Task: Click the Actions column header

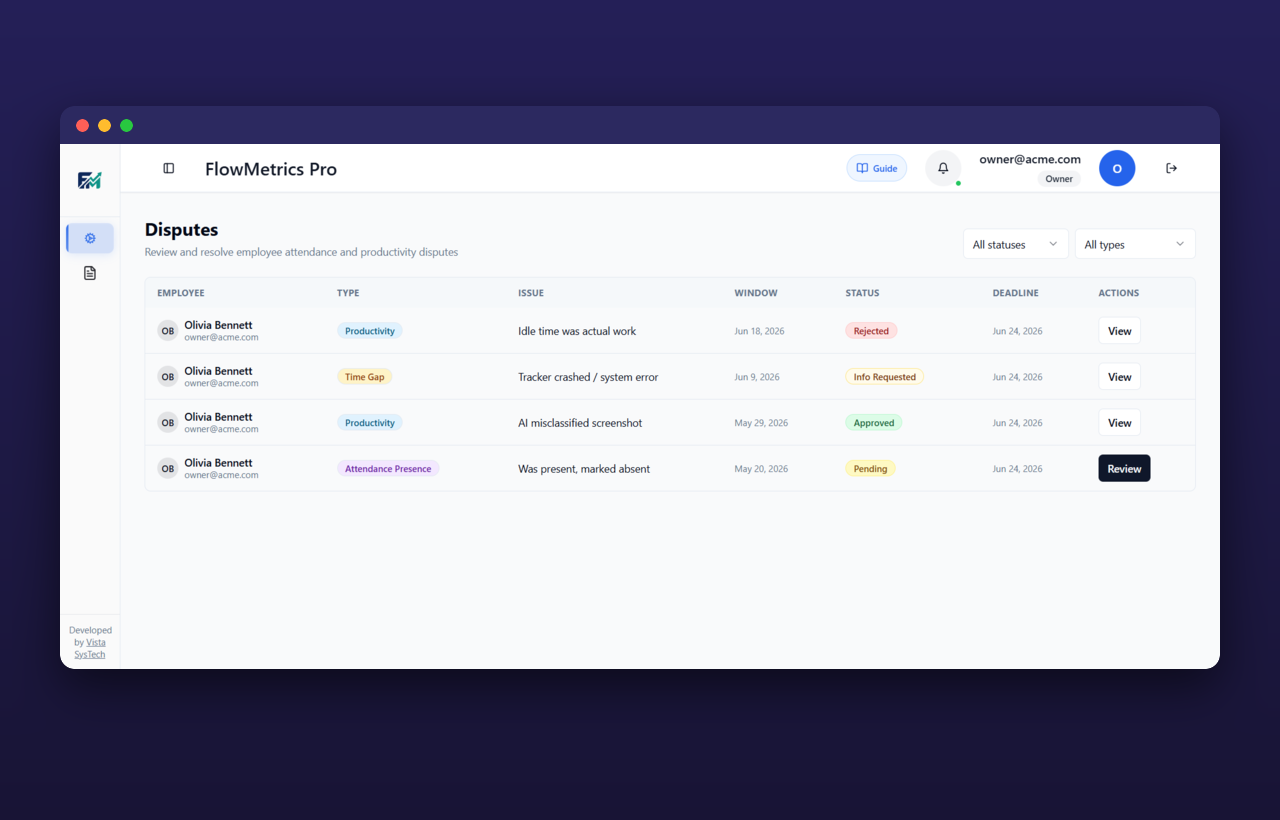Action: 1118,293
